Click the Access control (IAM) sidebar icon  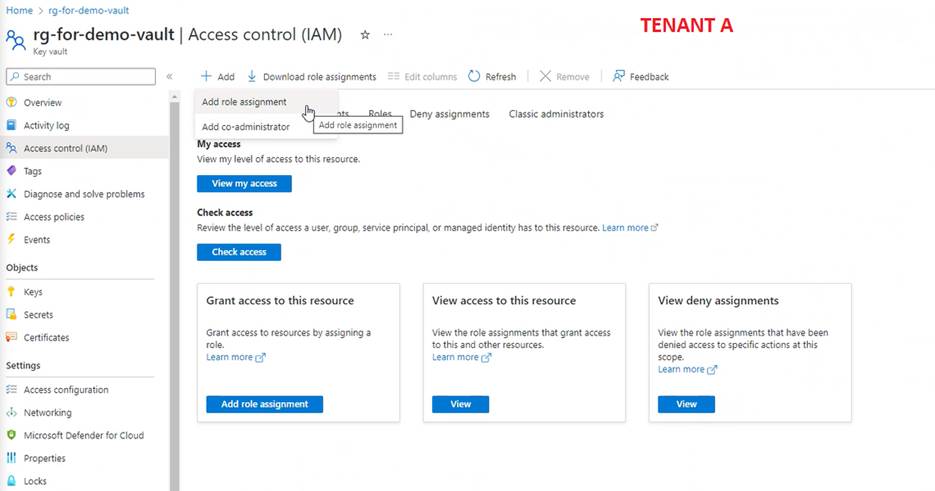[11, 147]
